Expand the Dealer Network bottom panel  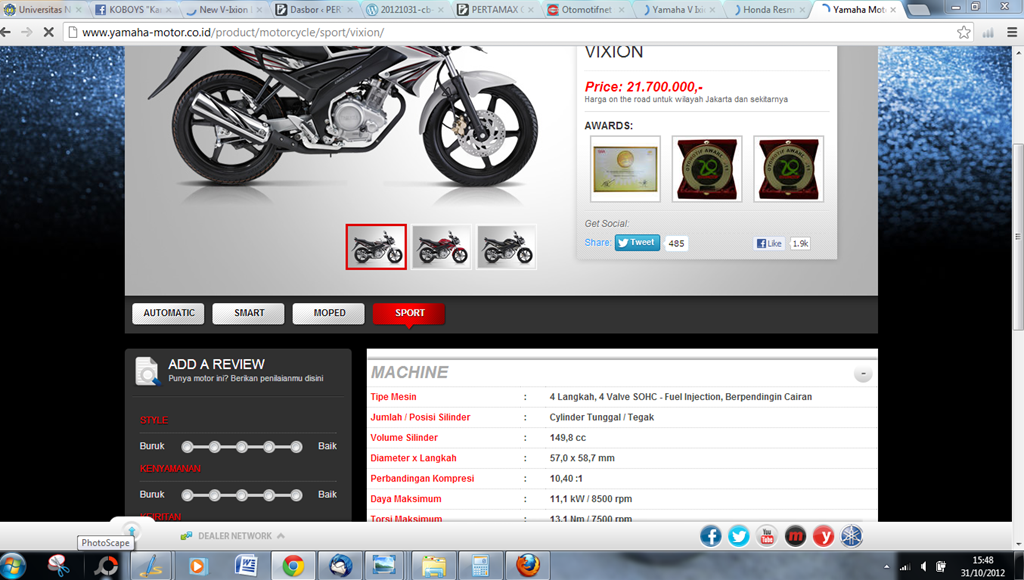[x=235, y=536]
